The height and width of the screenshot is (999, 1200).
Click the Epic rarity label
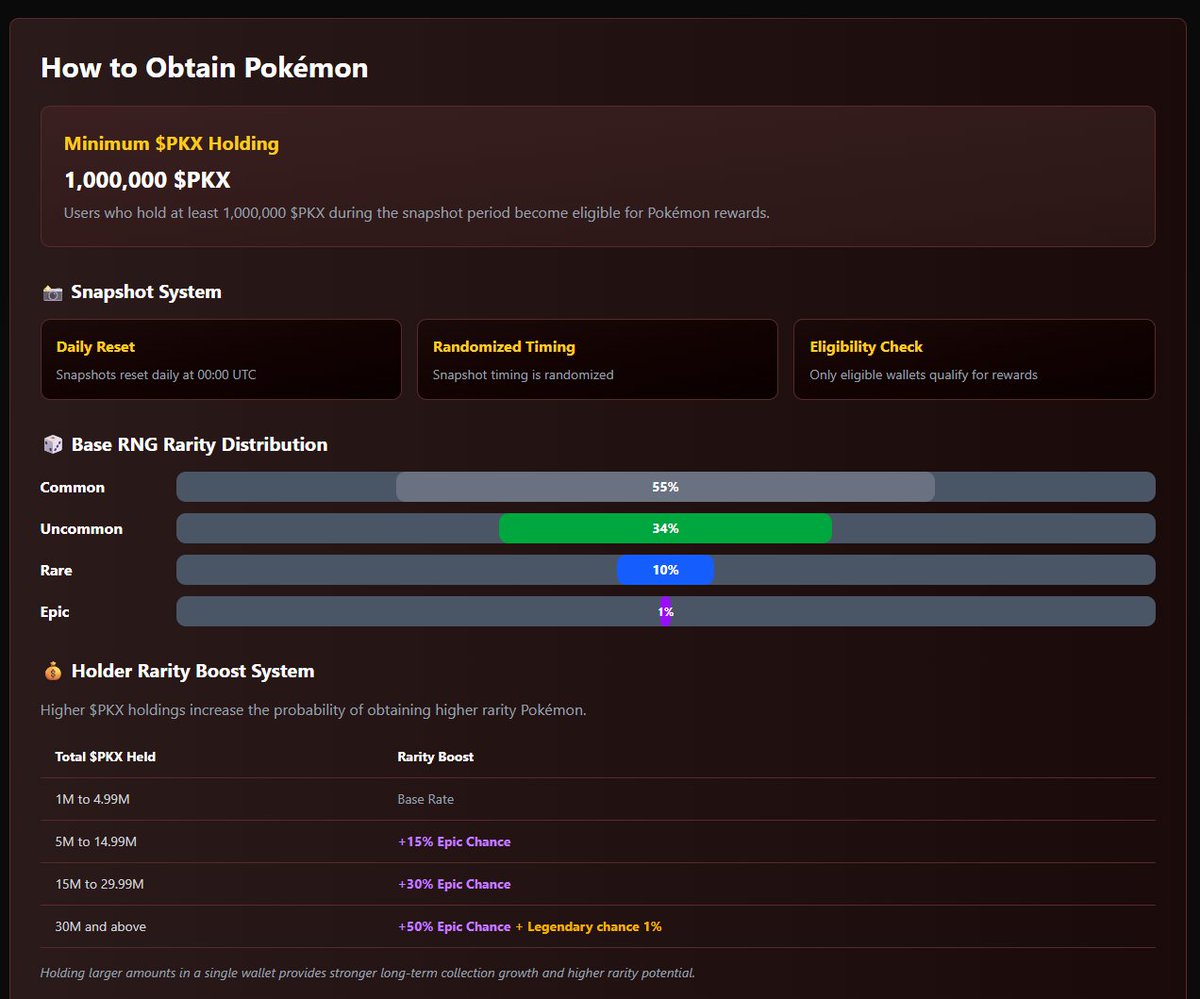(55, 611)
